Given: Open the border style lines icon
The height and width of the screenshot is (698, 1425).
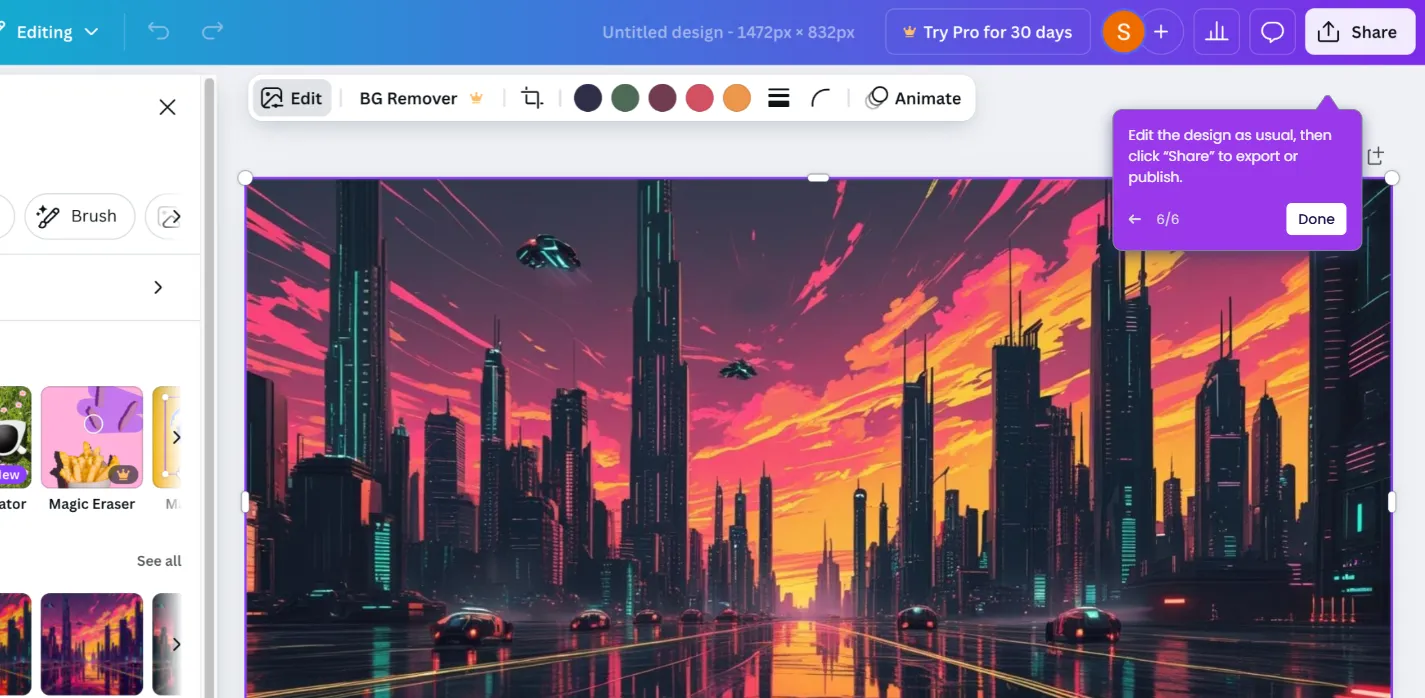Looking at the screenshot, I should coord(779,98).
